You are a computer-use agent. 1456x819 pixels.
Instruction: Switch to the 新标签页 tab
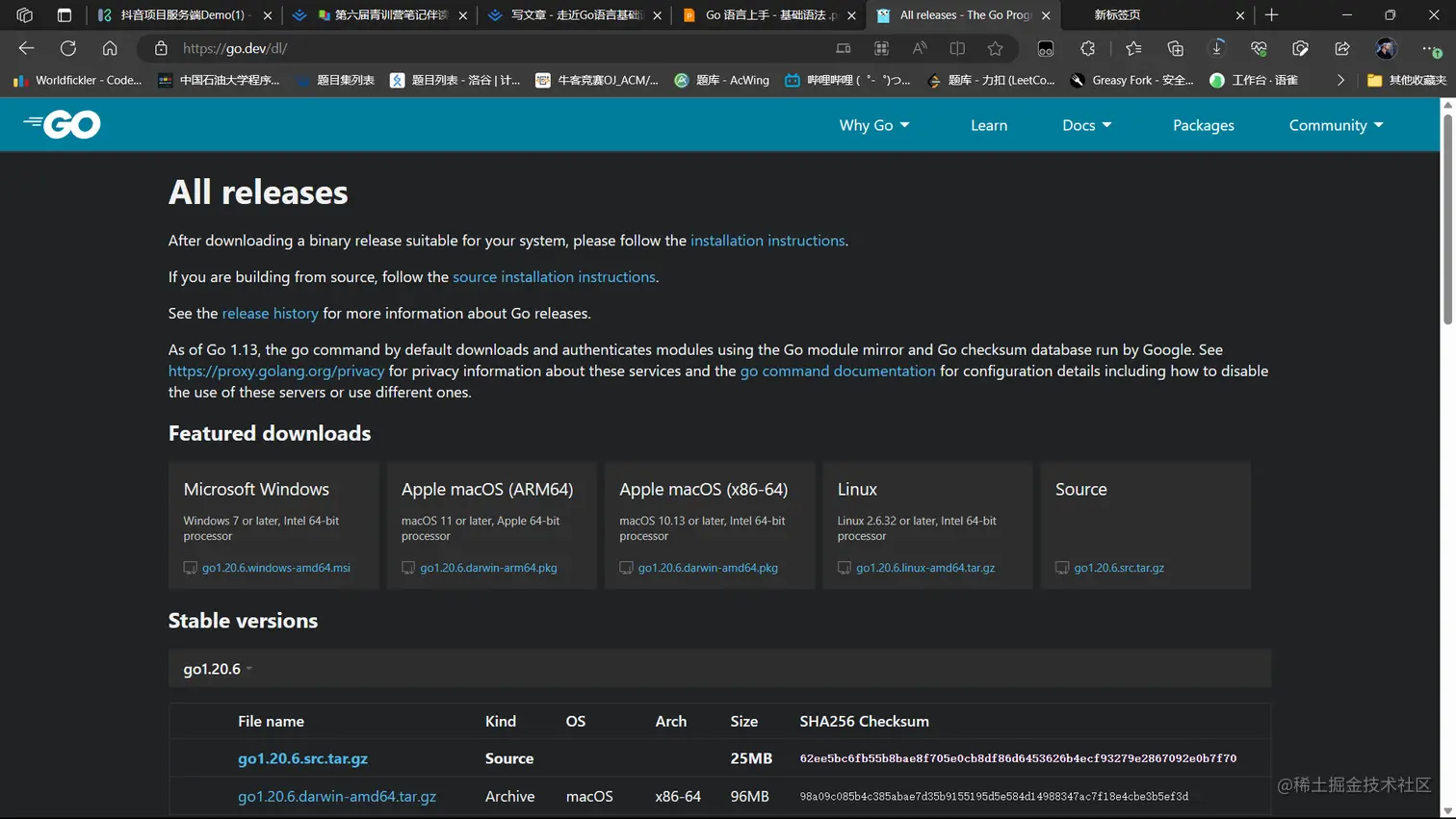coord(1156,15)
